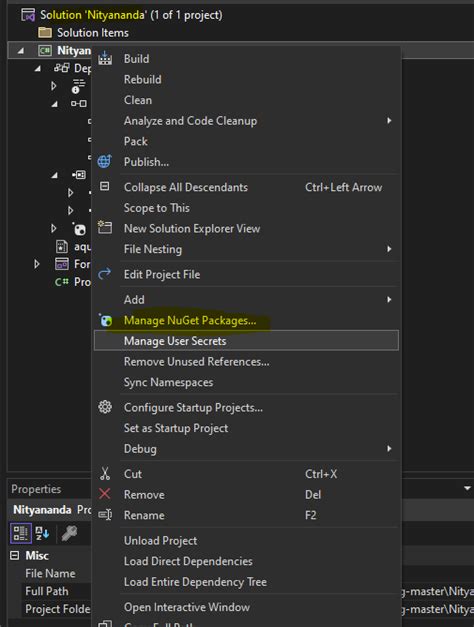Click the NuGet package icon
The width and height of the screenshot is (474, 627).
(x=106, y=320)
